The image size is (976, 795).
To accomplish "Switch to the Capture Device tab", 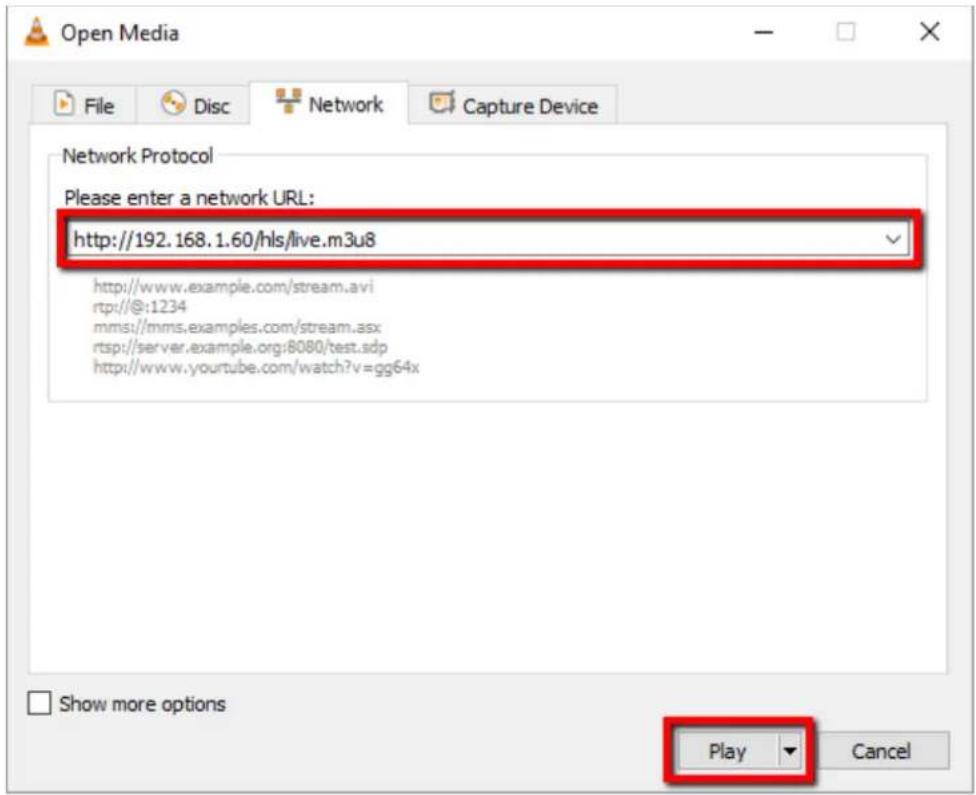I will [x=514, y=105].
